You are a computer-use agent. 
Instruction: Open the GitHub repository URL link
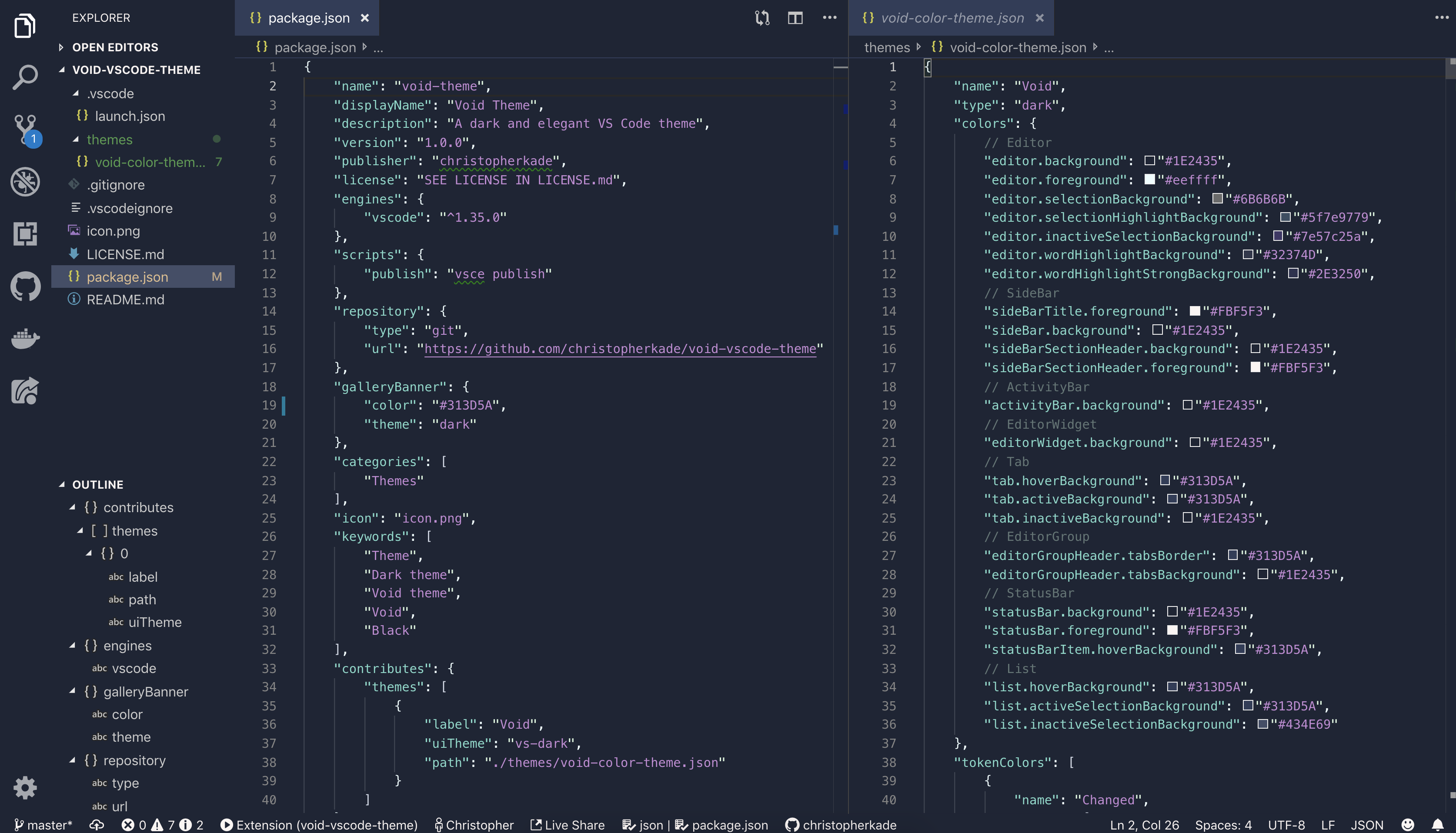coord(620,348)
